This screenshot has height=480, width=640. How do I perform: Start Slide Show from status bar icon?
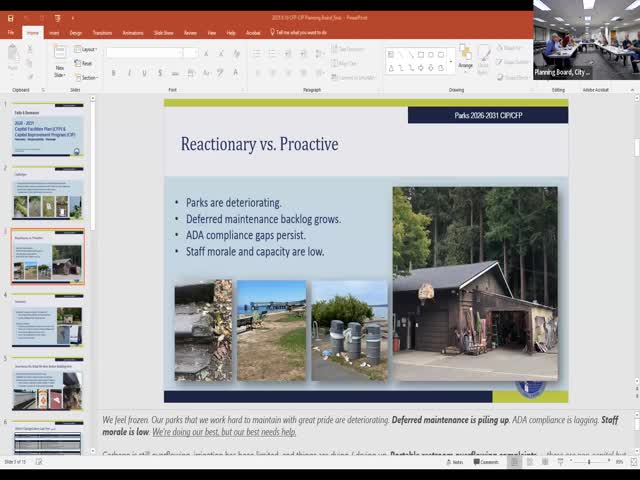click(x=560, y=462)
